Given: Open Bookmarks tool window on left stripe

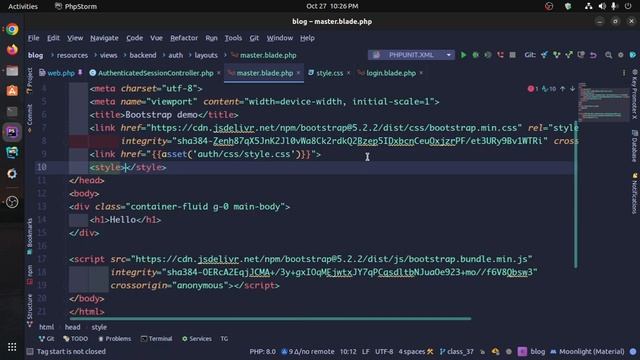Looking at the screenshot, I should (x=29, y=236).
